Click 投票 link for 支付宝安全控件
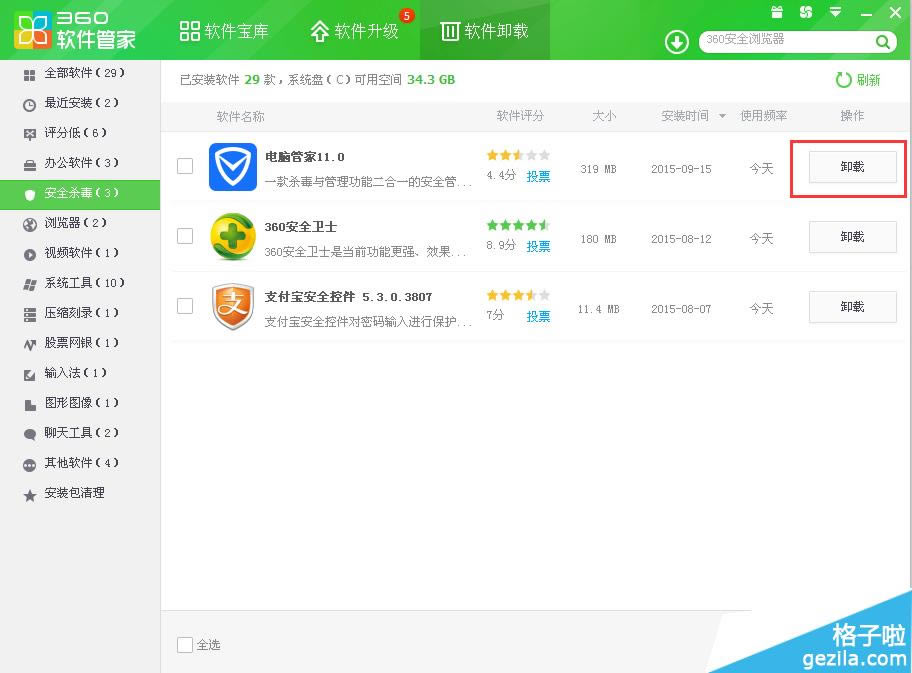Viewport: 912px width, 673px height. 538,316
